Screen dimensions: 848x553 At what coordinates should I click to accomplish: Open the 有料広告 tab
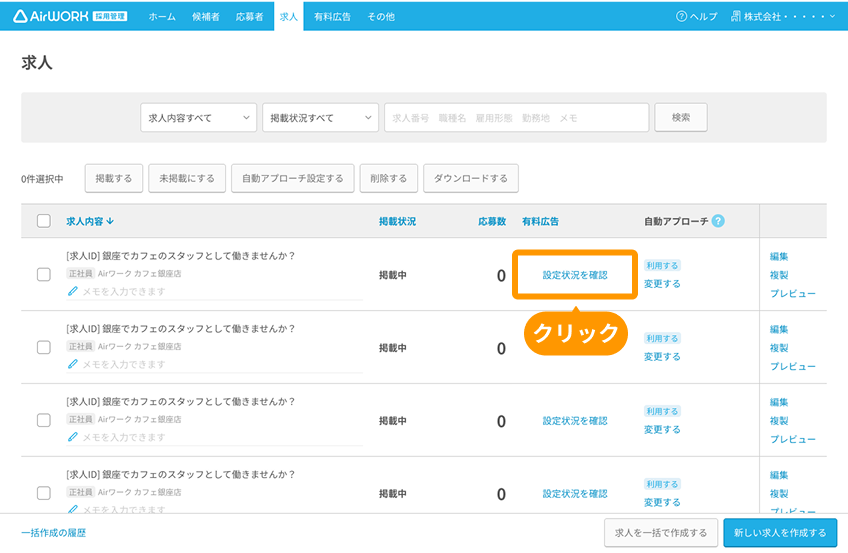tap(332, 17)
